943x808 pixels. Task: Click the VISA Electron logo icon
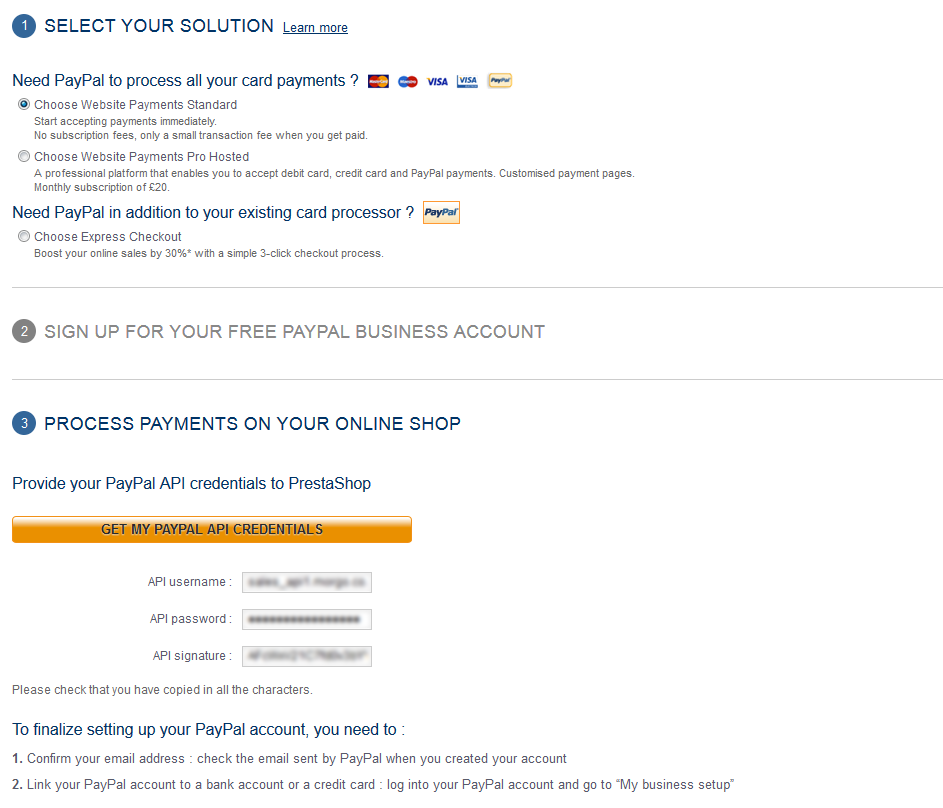[x=467, y=81]
